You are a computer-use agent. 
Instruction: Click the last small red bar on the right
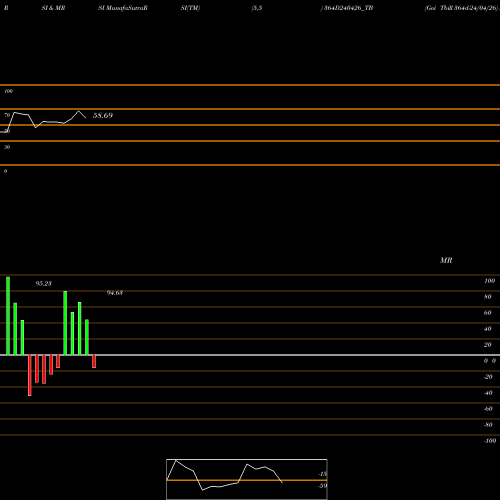click(x=94, y=361)
